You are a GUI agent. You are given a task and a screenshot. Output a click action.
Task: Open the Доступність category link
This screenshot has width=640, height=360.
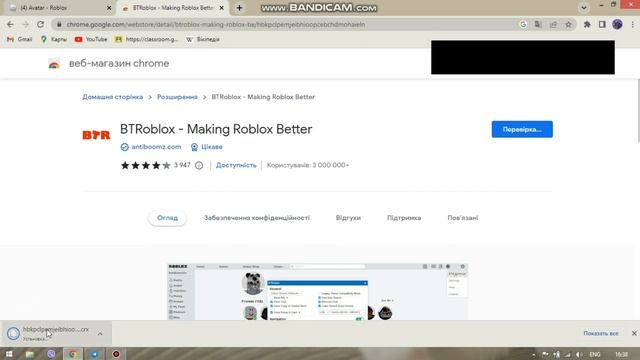click(x=236, y=165)
